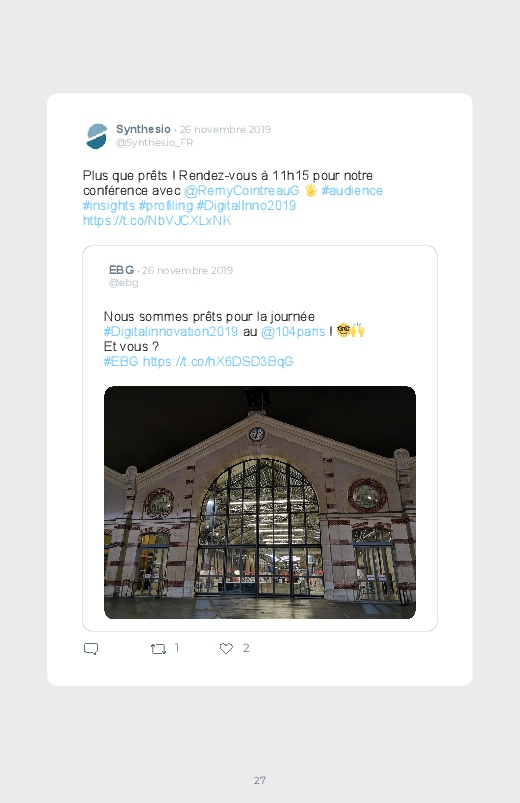Click the reply speech bubble icon

click(x=91, y=649)
